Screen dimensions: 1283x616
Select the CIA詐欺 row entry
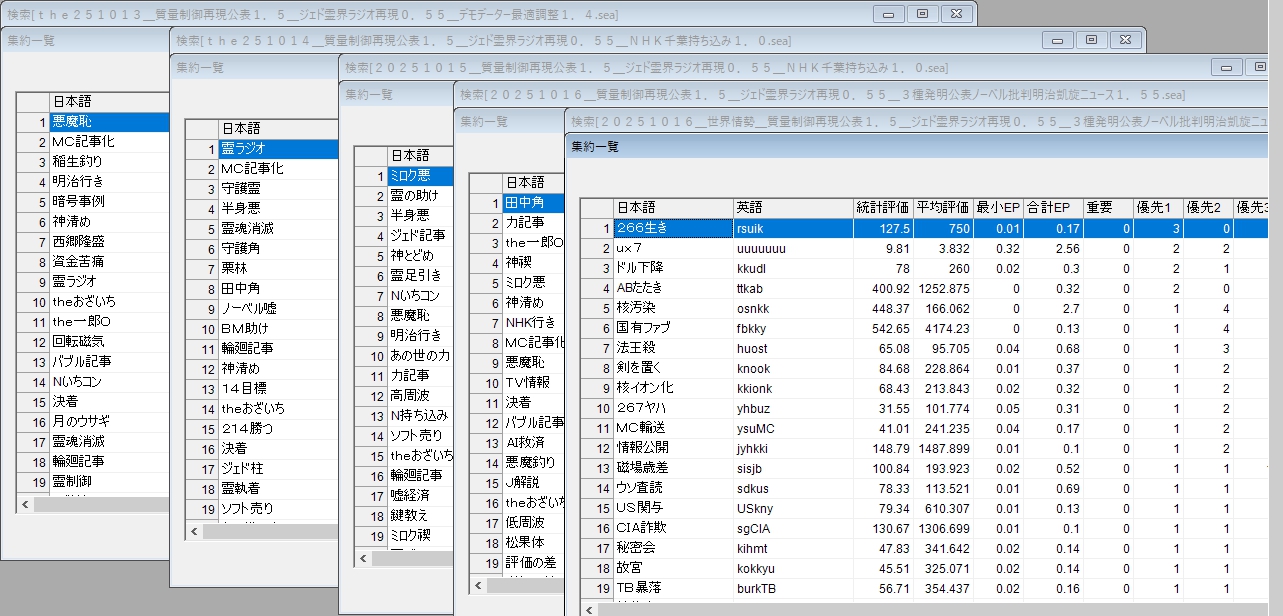[672, 528]
